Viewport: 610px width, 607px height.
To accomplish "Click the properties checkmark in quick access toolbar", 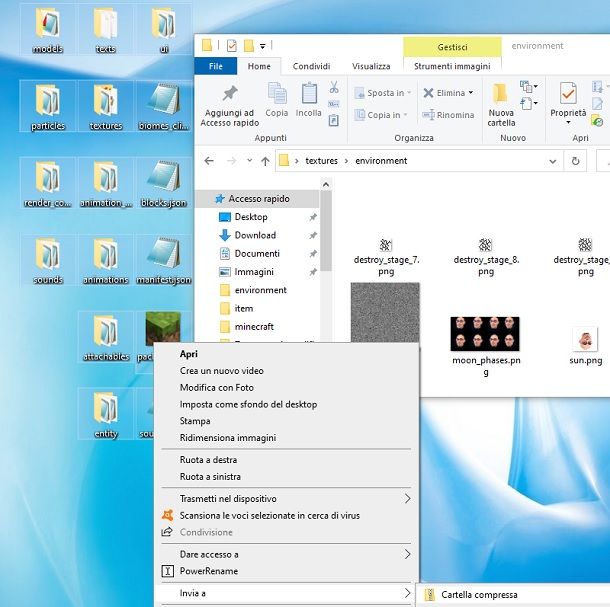I will coord(231,46).
